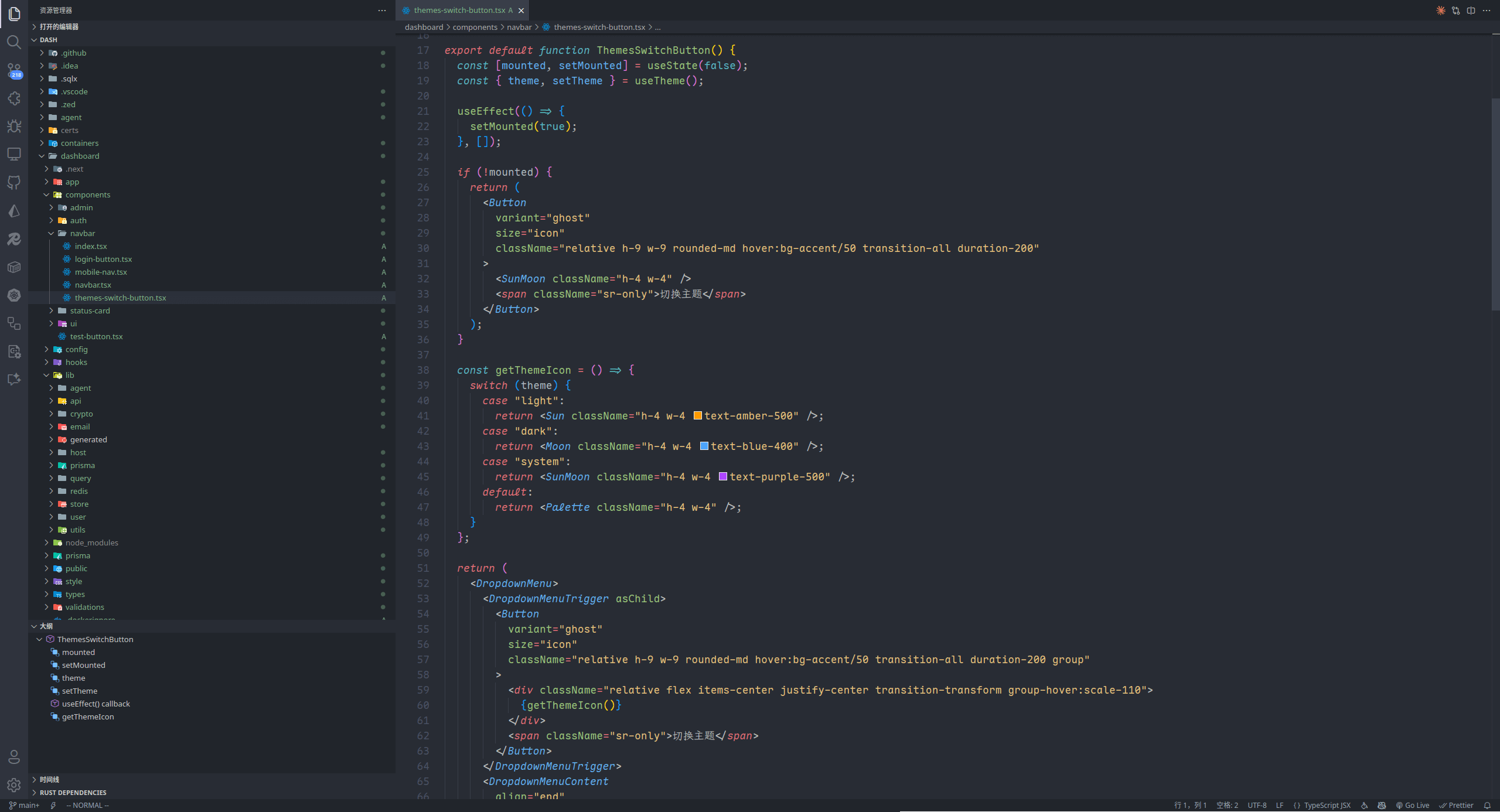Collapse the DASH root folder section
The image size is (1500, 812).
click(x=212, y=40)
